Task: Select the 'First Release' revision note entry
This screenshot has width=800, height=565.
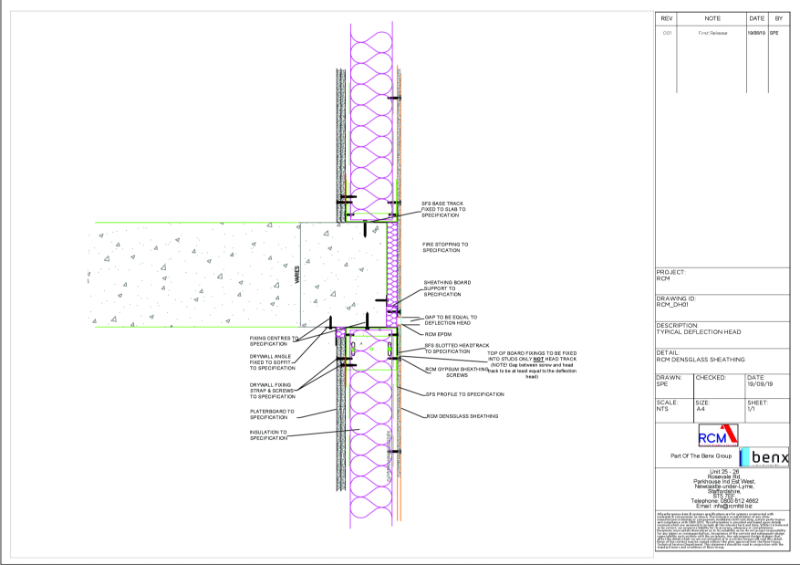Action: 711,33
